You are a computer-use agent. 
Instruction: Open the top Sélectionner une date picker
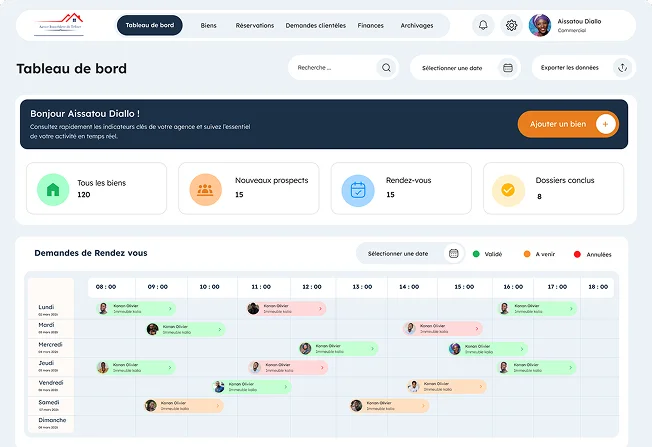pos(466,68)
